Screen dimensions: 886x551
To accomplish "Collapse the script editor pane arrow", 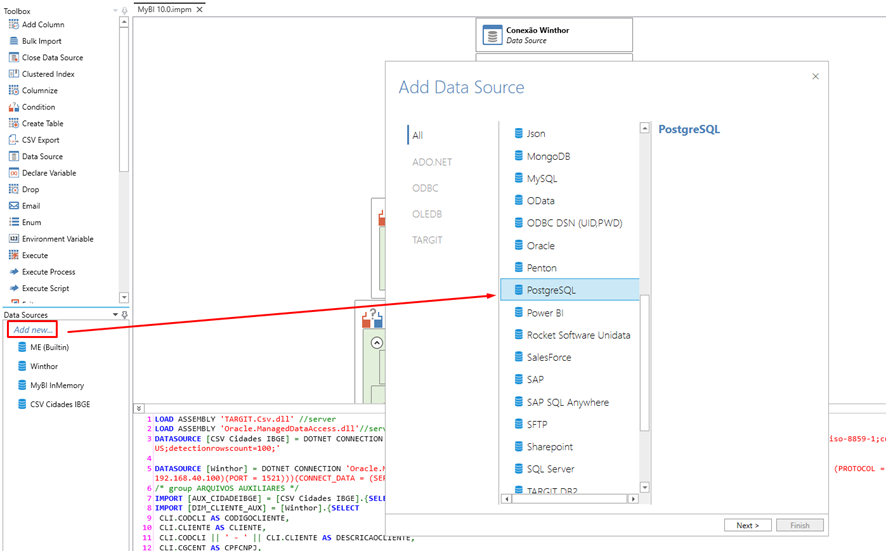I will pos(139,408).
